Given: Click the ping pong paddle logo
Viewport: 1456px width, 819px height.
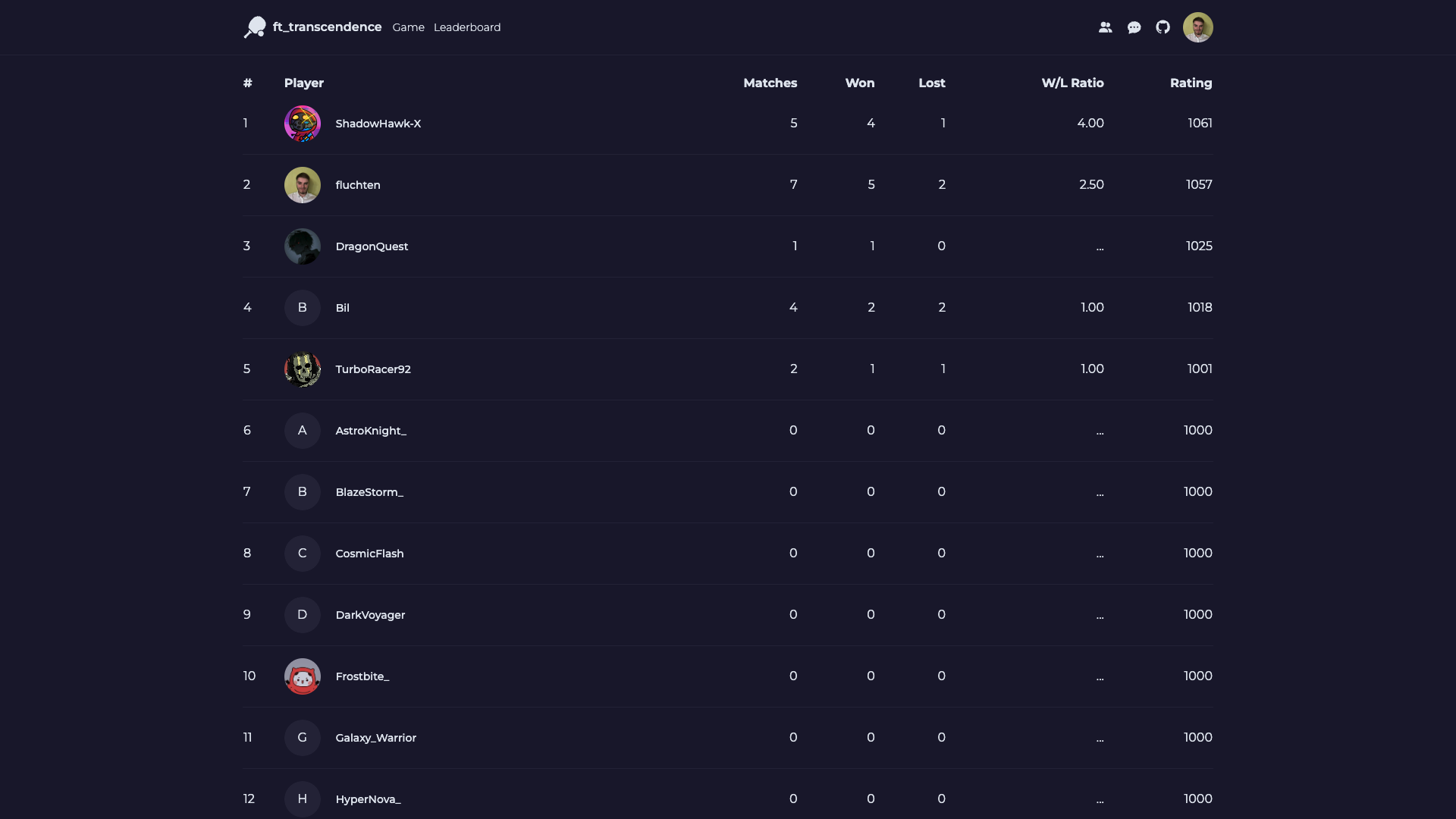Looking at the screenshot, I should coord(255,27).
